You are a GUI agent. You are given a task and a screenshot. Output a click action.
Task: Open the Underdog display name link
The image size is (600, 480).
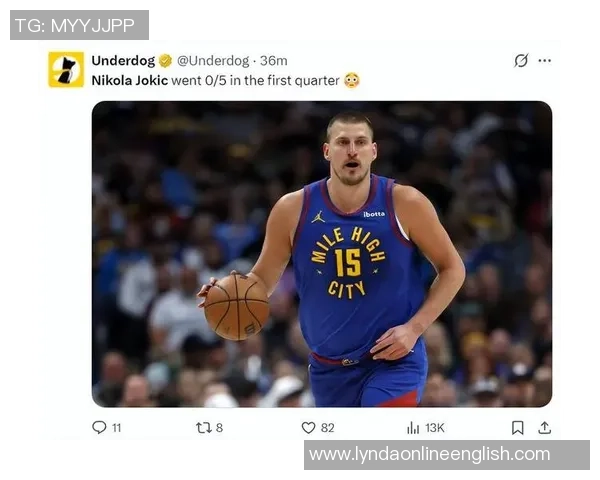tap(123, 60)
